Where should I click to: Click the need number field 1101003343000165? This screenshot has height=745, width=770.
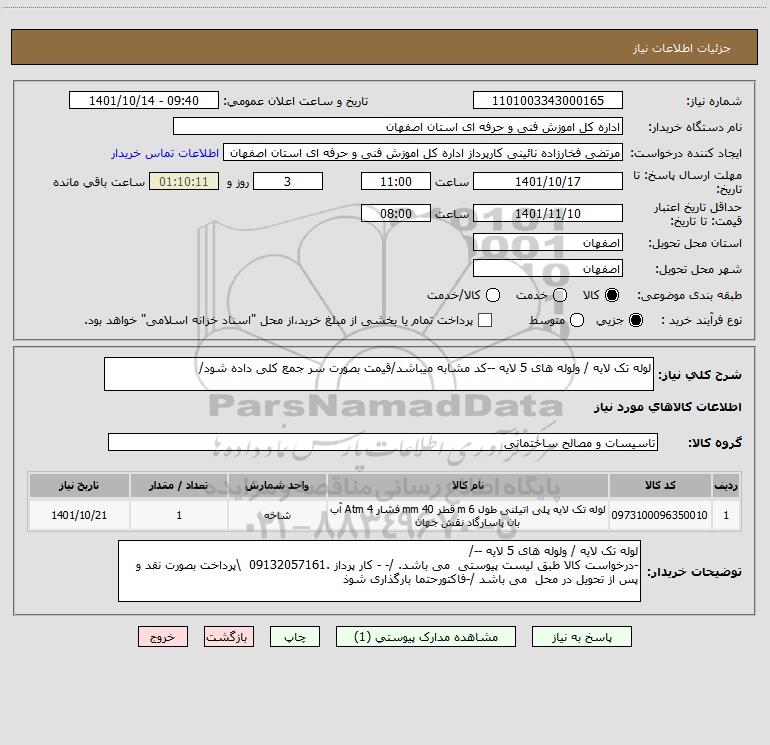coord(548,101)
